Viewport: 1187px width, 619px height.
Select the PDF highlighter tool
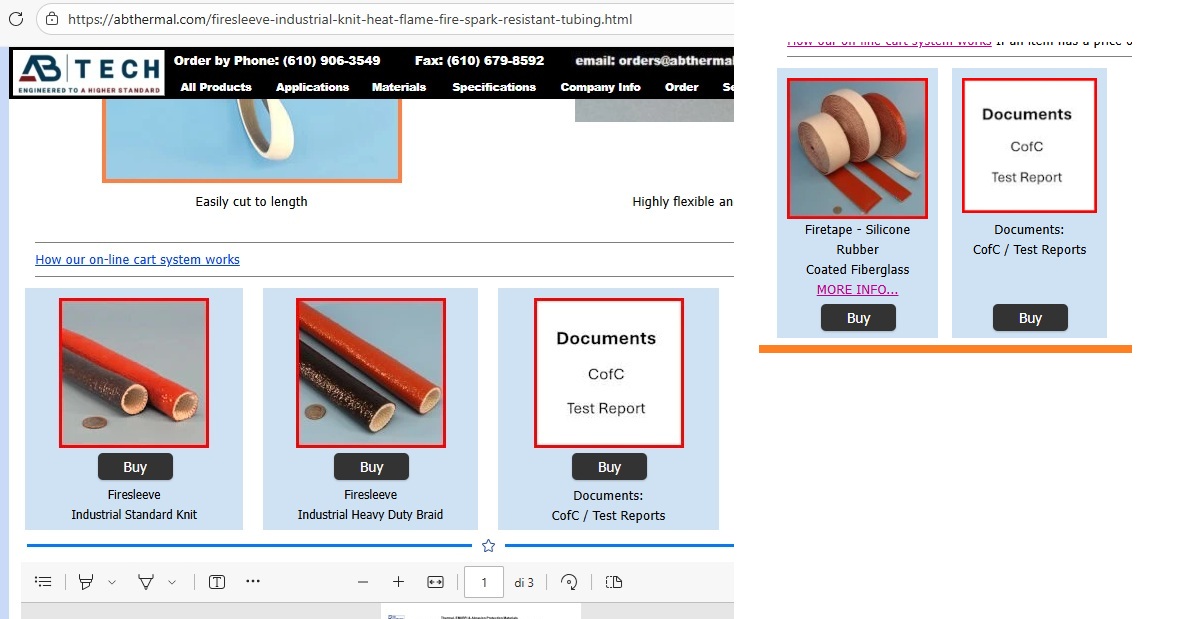tap(86, 582)
